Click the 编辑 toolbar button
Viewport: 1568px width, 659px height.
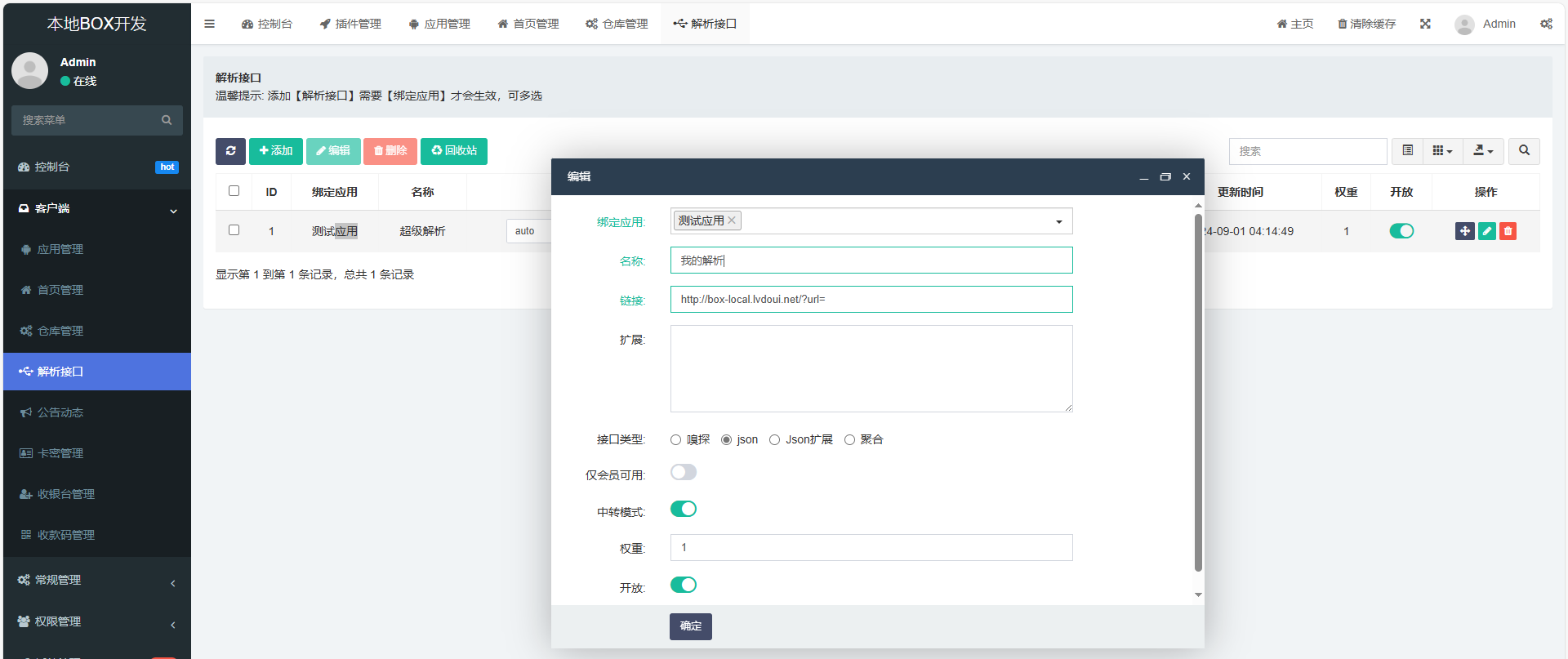(333, 151)
